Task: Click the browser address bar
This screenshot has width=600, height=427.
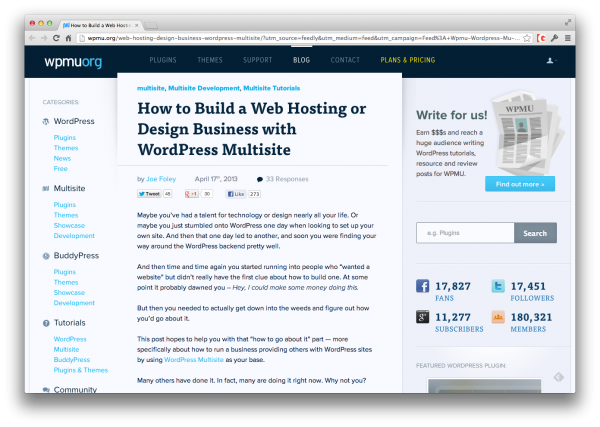Action: 304,38
